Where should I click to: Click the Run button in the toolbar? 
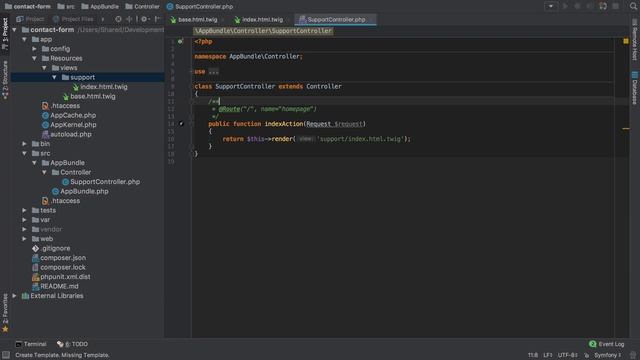click(565, 6)
